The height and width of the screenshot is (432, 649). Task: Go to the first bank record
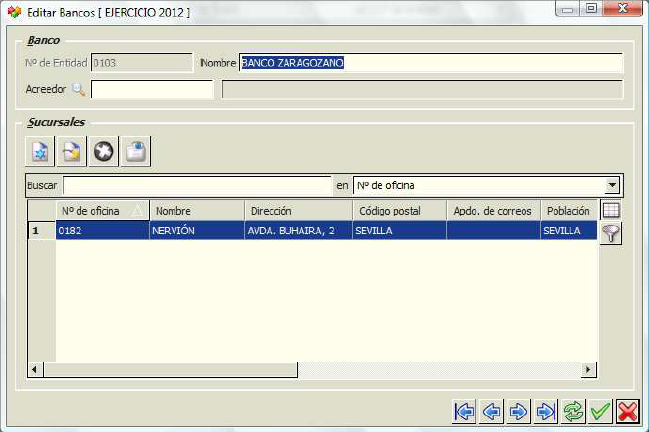464,411
